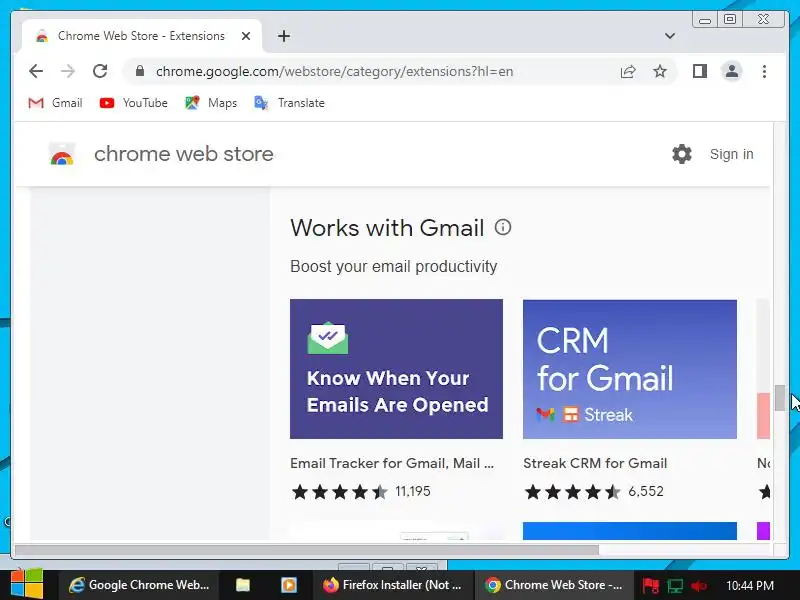This screenshot has height=600, width=800.
Task: Open a new tab with the plus button
Action: [284, 36]
